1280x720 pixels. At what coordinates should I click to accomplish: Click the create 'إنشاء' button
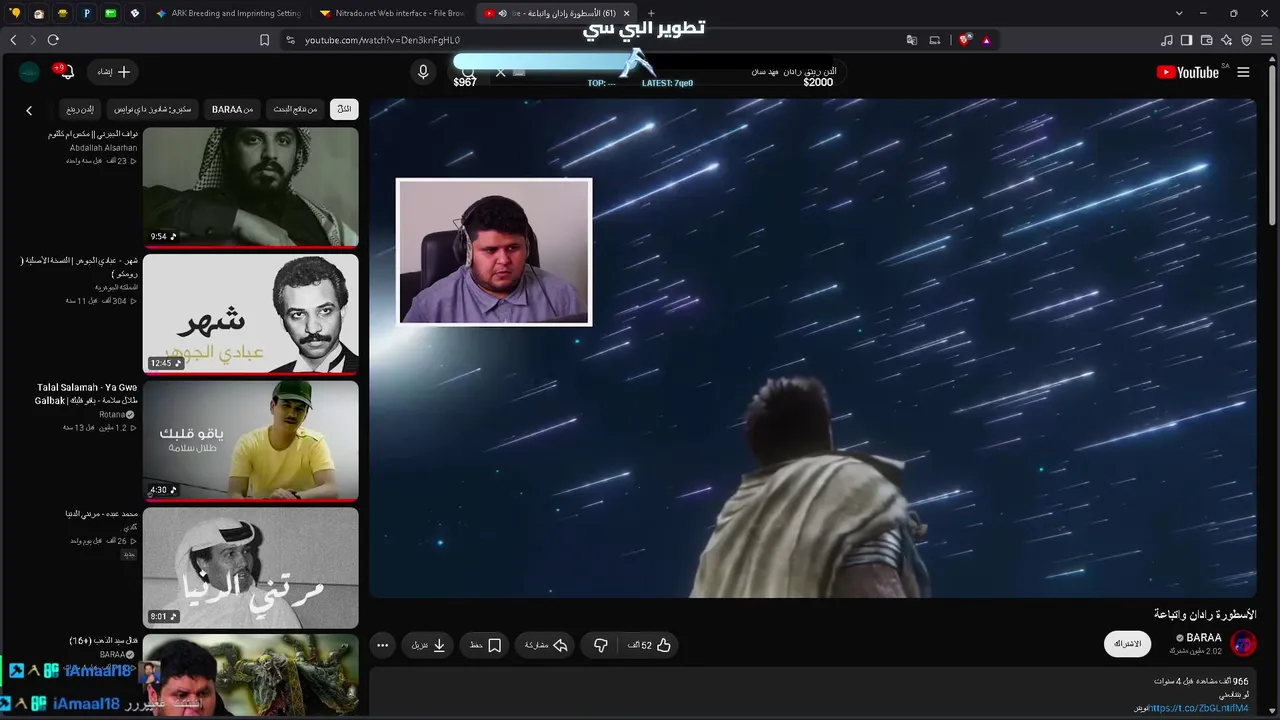click(114, 72)
